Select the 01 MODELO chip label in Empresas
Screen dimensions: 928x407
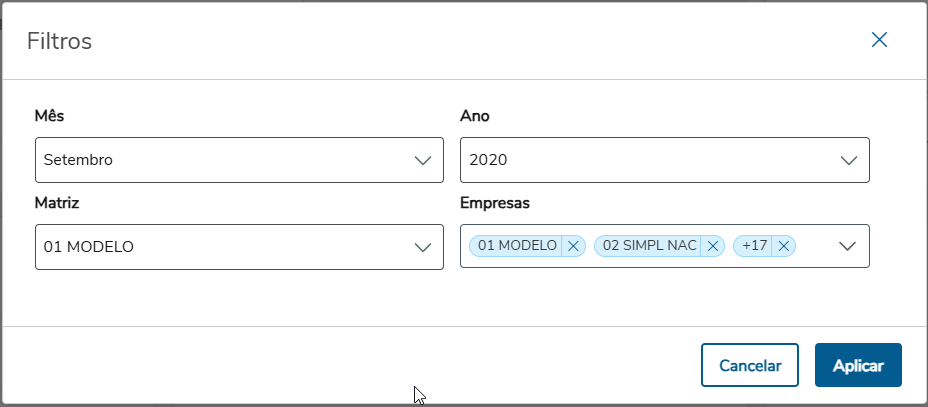point(517,246)
